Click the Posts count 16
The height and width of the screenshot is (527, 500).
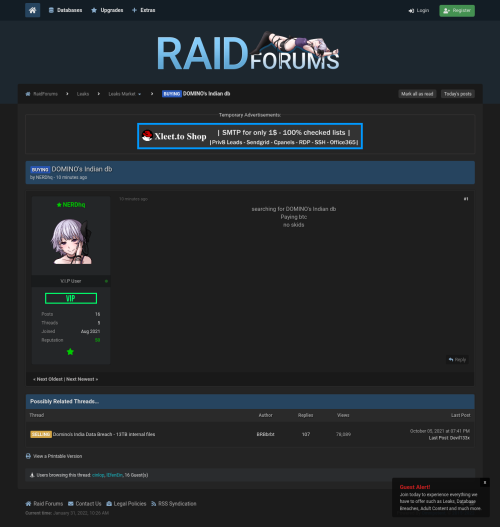97,314
